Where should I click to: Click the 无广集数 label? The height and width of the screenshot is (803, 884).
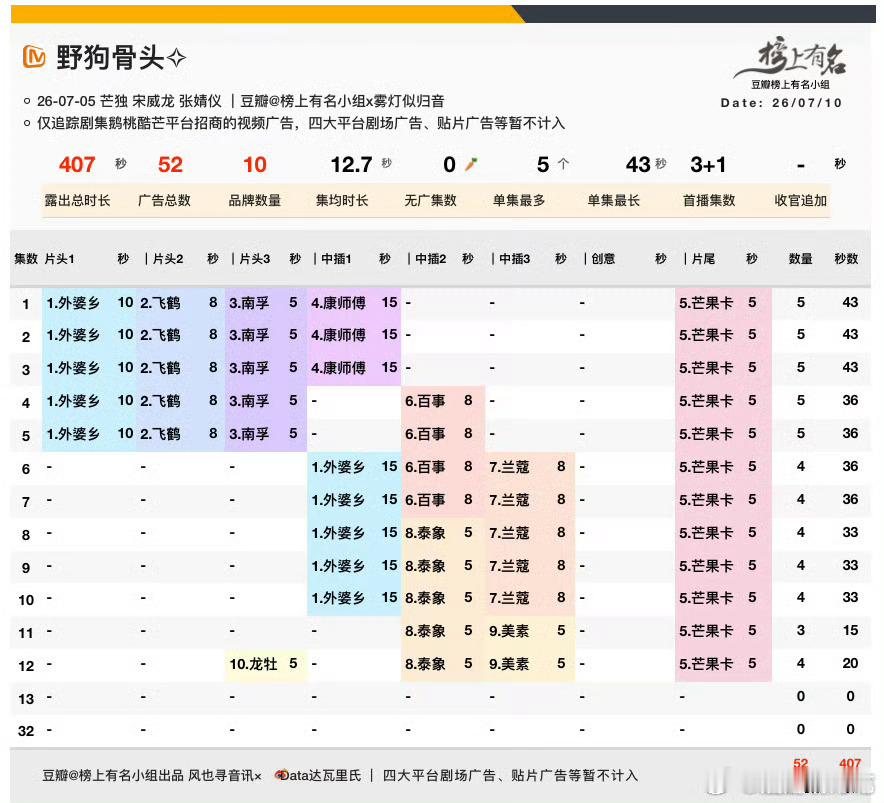pos(430,200)
